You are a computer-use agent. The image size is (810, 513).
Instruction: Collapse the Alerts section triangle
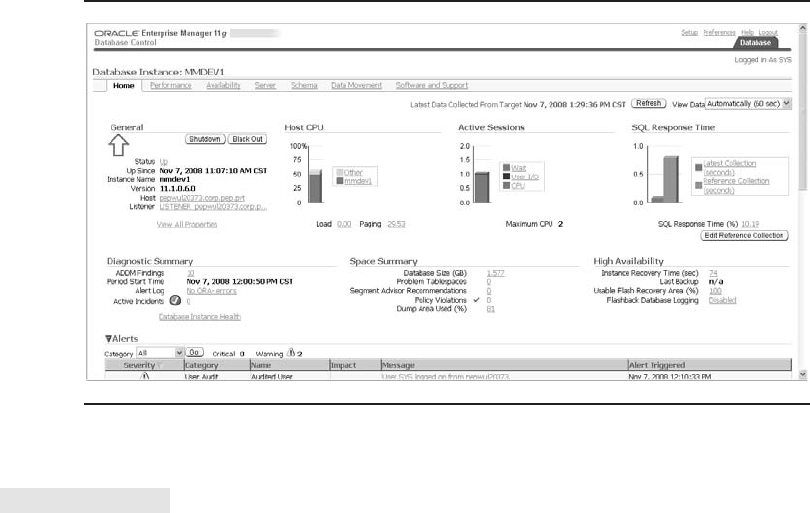tap(108, 339)
